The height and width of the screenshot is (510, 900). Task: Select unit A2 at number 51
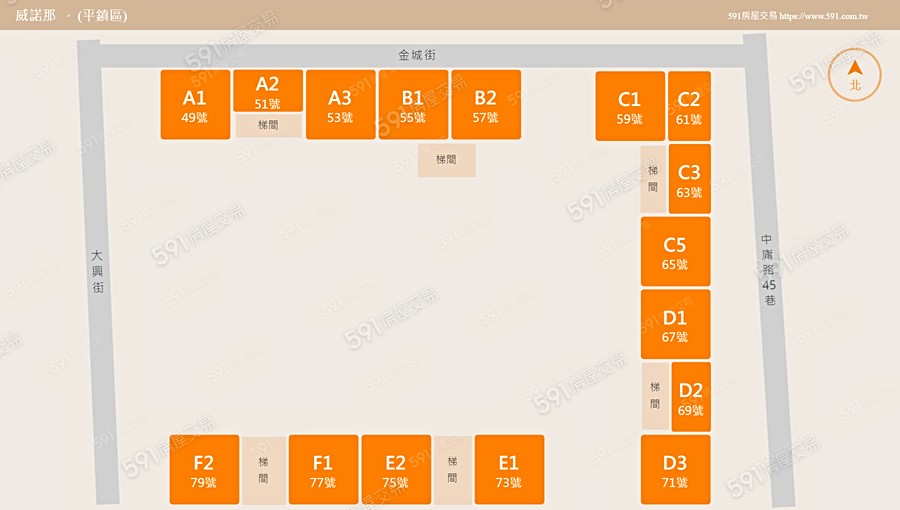268,91
